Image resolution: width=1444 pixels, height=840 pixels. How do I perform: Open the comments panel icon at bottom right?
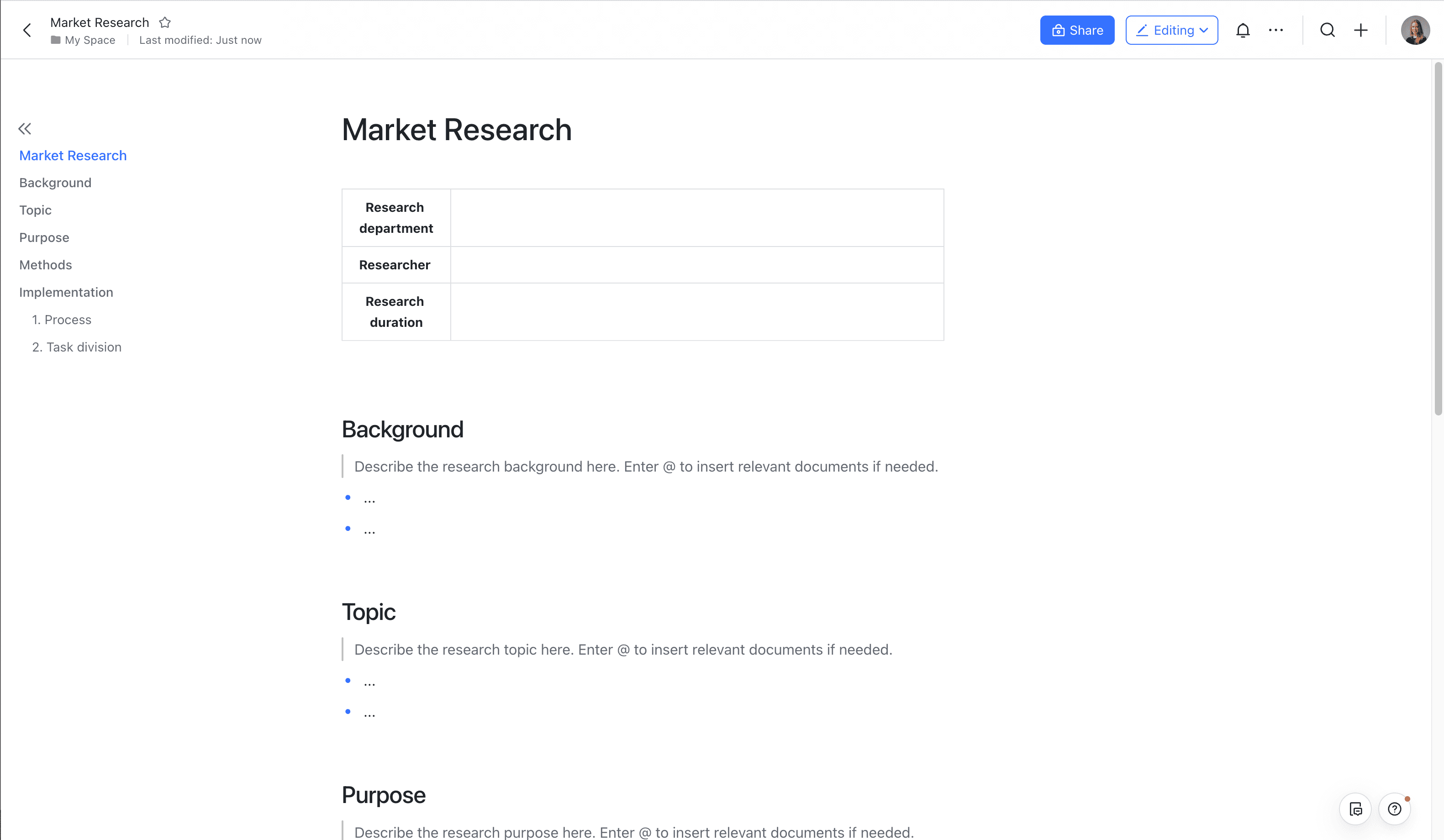pyautogui.click(x=1355, y=808)
